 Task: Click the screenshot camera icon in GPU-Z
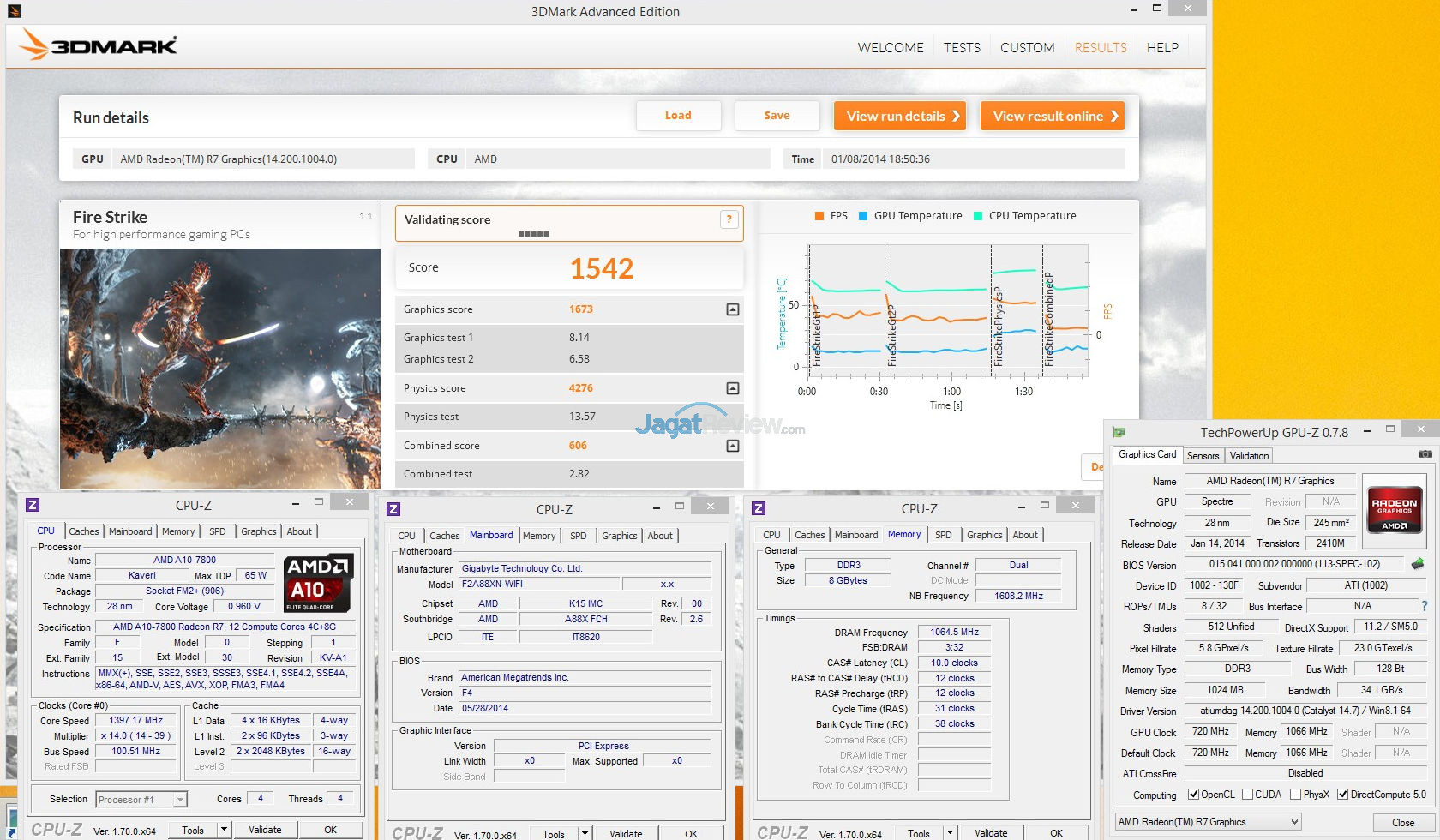1424,454
